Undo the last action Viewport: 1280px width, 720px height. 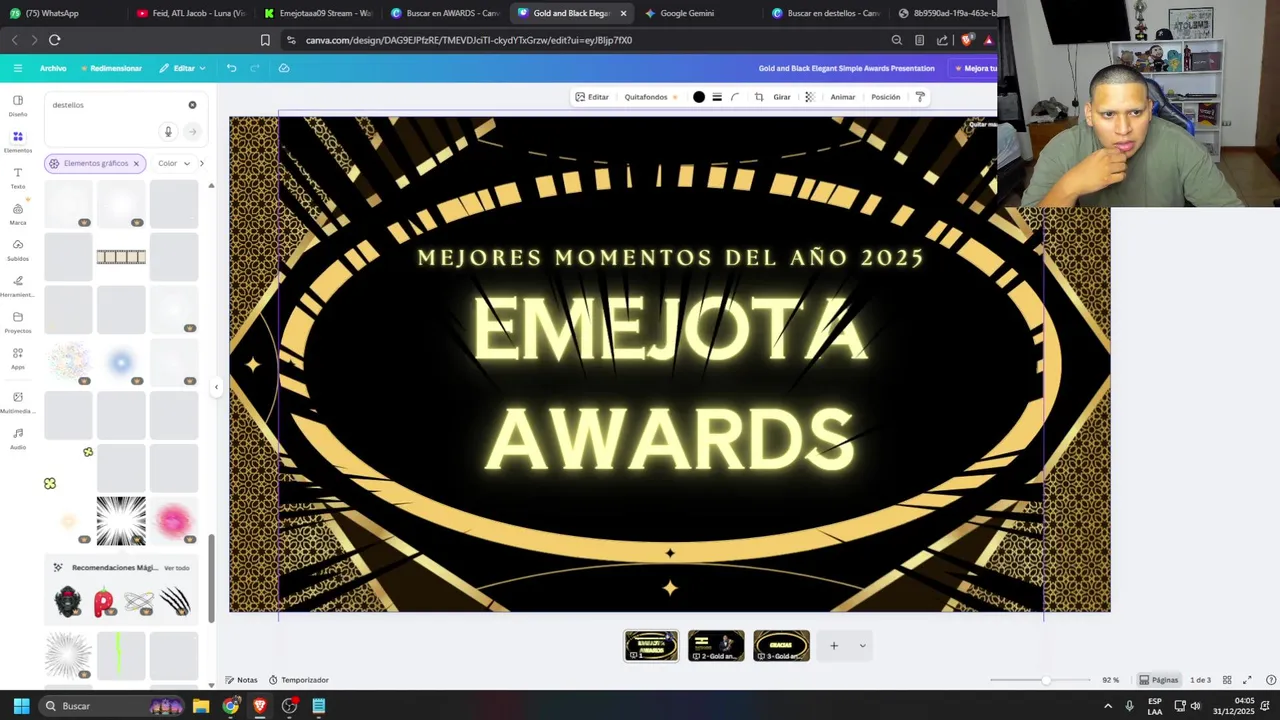[231, 68]
